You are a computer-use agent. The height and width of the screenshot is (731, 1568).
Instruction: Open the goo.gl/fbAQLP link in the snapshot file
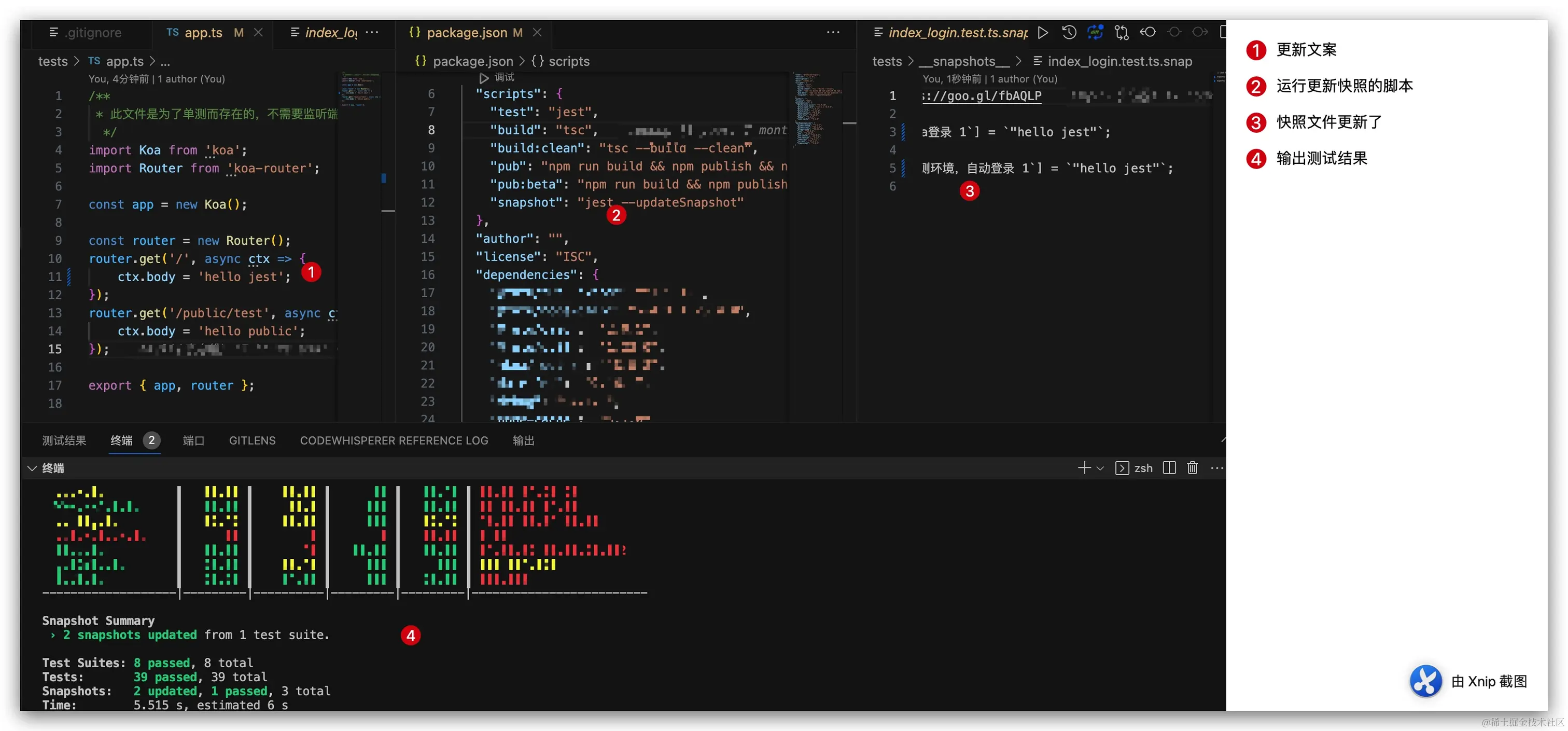[x=982, y=95]
